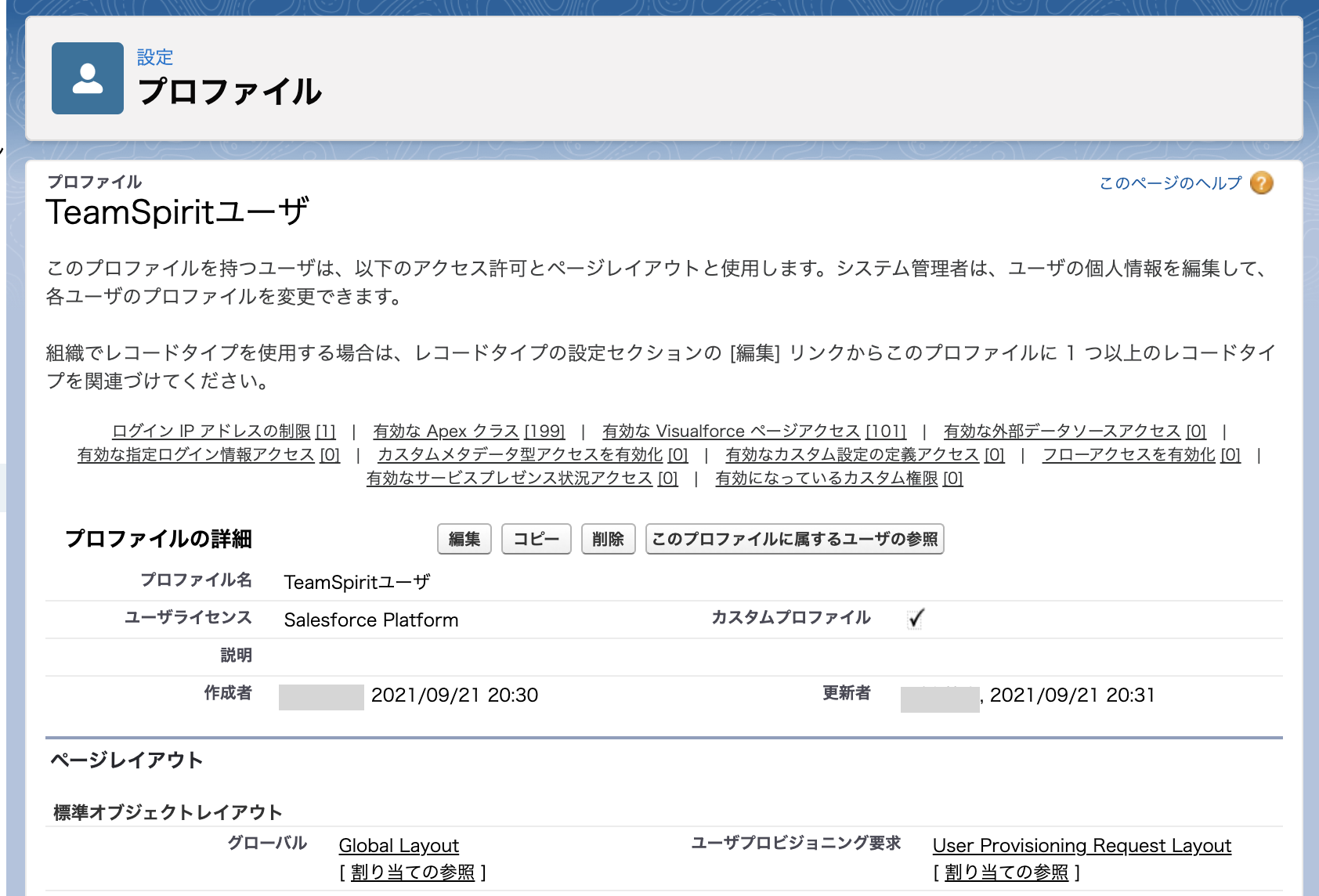The image size is (1319, 896).
Task: Click 有効な指定ログイン情報アクセス link
Action: tap(208, 454)
